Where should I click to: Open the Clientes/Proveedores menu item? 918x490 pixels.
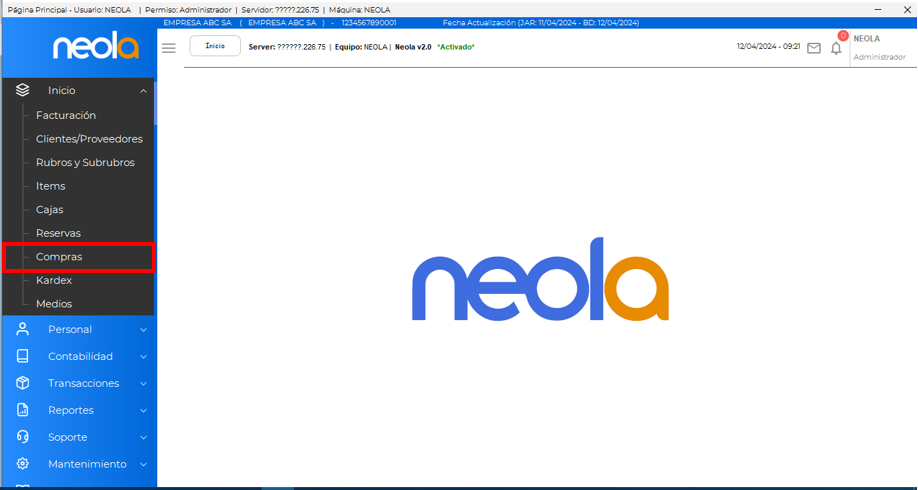tap(89, 139)
